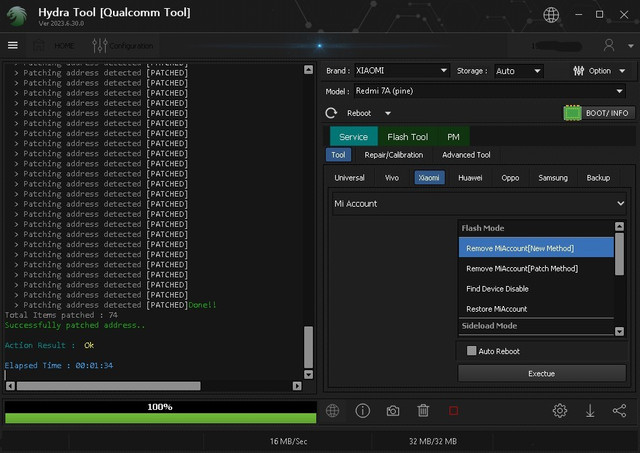
Task: Click the globe language icon in title bar
Action: (x=551, y=15)
